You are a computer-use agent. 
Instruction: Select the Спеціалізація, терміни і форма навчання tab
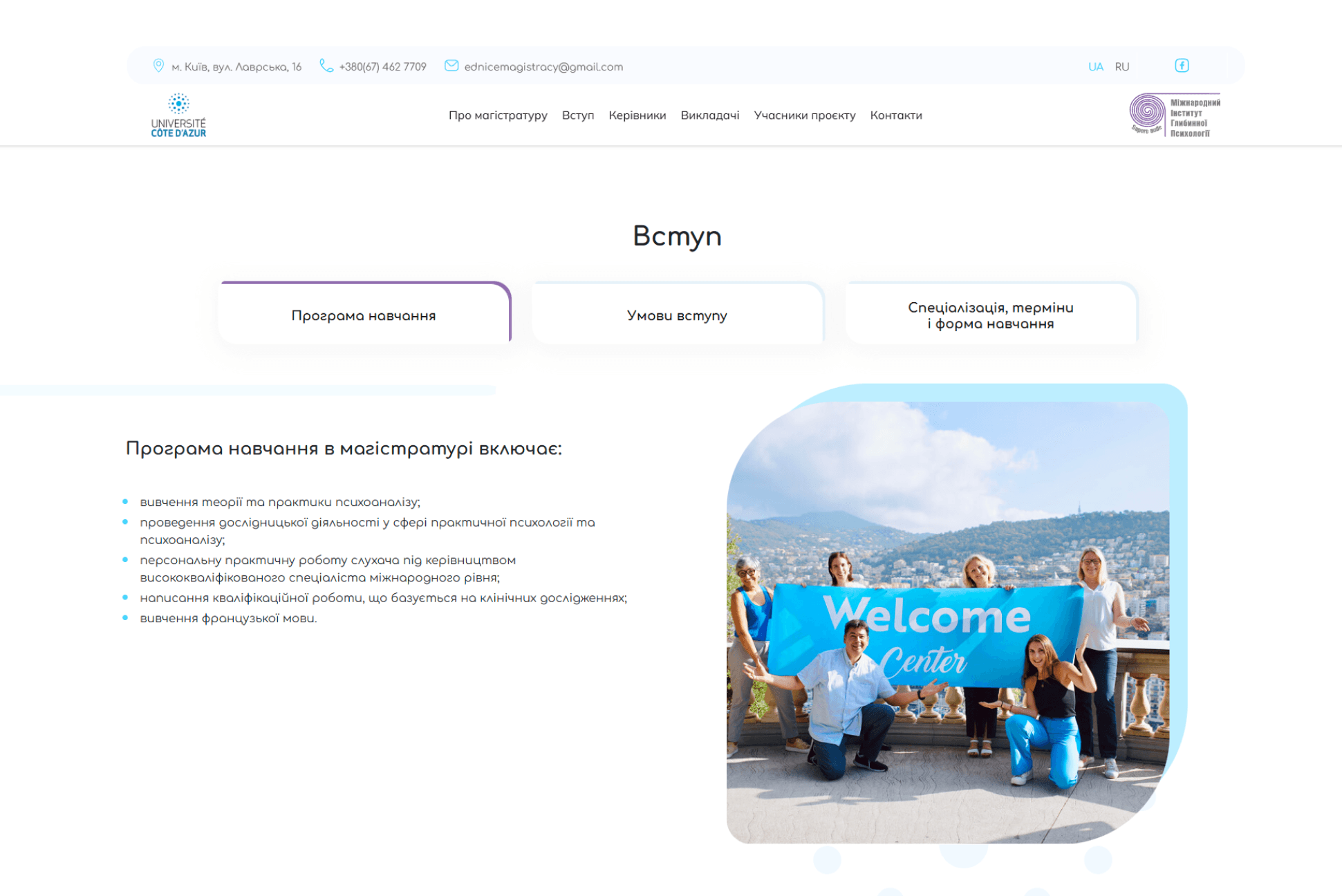[x=991, y=313]
